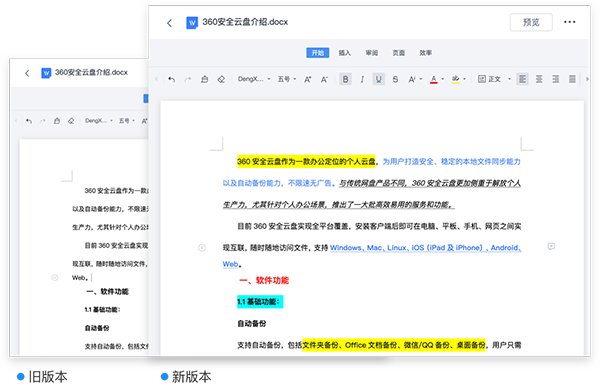Screen dimensions: 600x386
Task: Open 五号 size dropdown in old version
Action: click(127, 121)
